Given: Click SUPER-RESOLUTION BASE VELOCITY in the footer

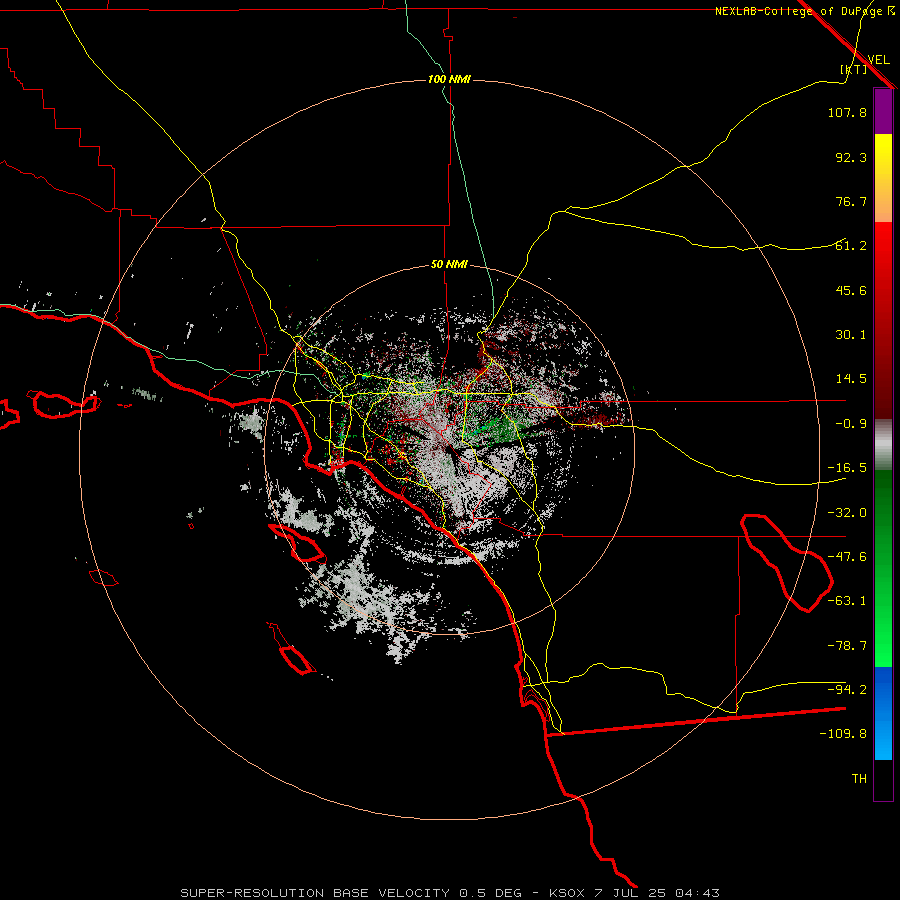Looking at the screenshot, I should pyautogui.click(x=315, y=893).
